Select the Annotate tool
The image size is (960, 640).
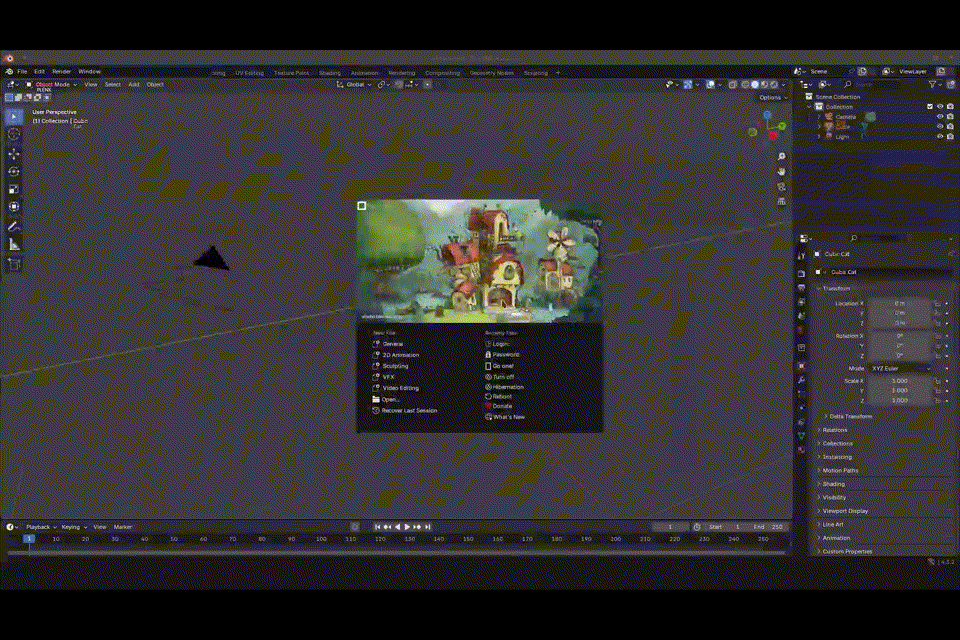13,227
